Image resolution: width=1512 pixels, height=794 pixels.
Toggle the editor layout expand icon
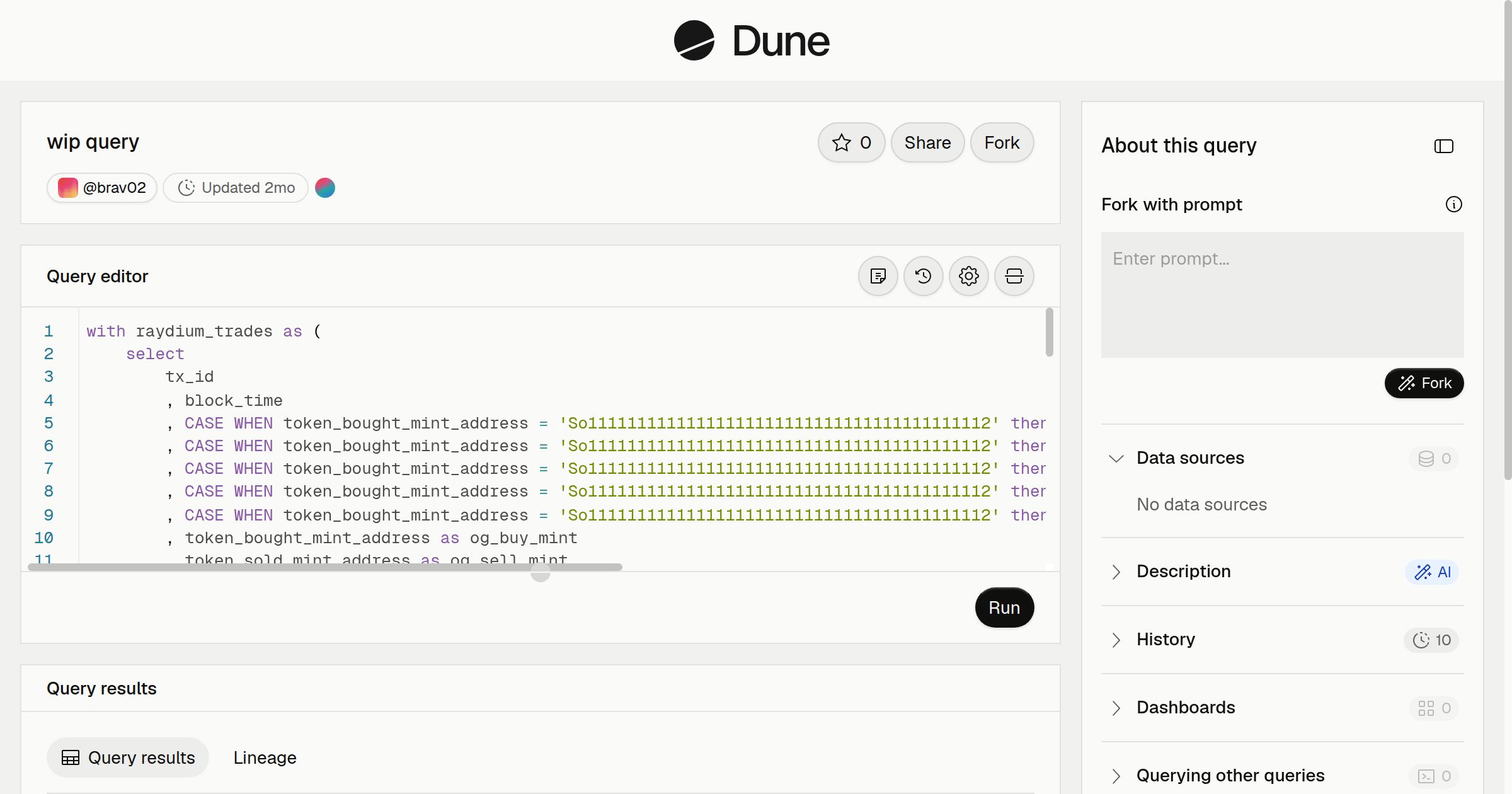coord(1014,276)
